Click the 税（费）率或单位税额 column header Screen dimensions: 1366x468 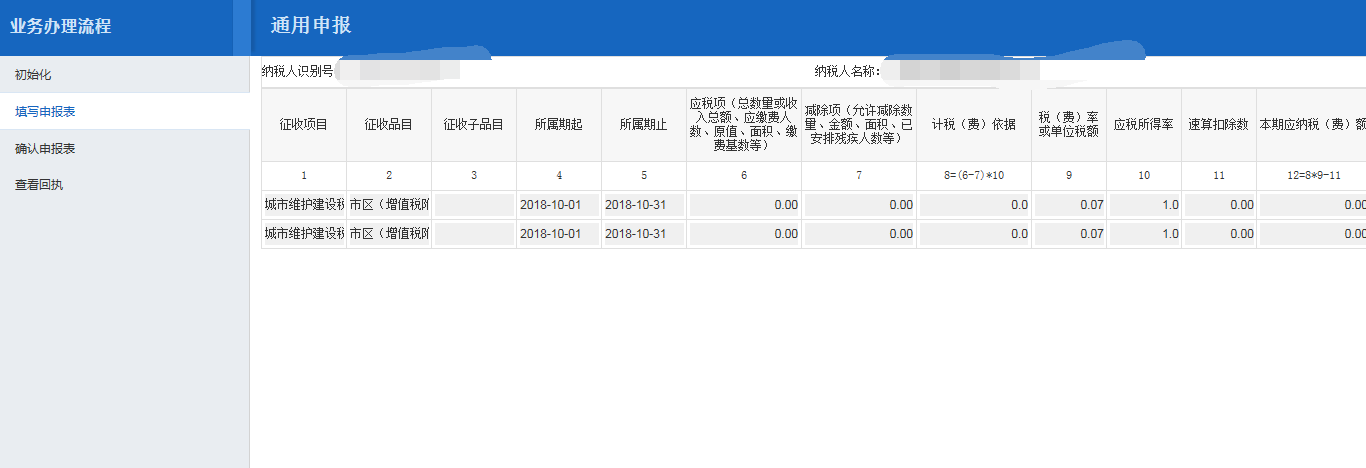point(1069,125)
